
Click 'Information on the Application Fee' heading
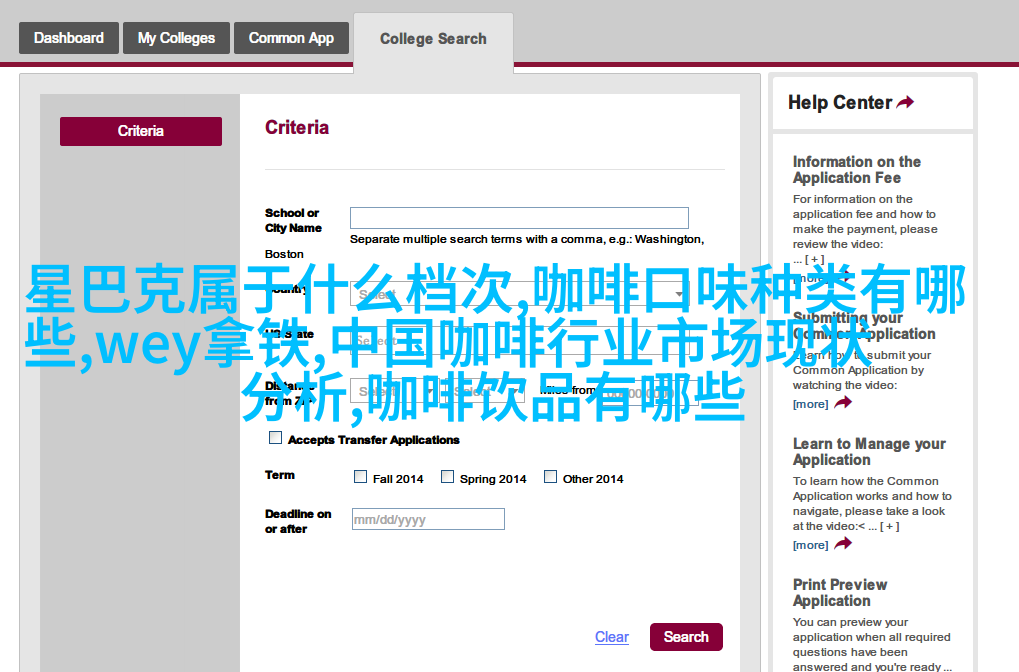tap(857, 170)
